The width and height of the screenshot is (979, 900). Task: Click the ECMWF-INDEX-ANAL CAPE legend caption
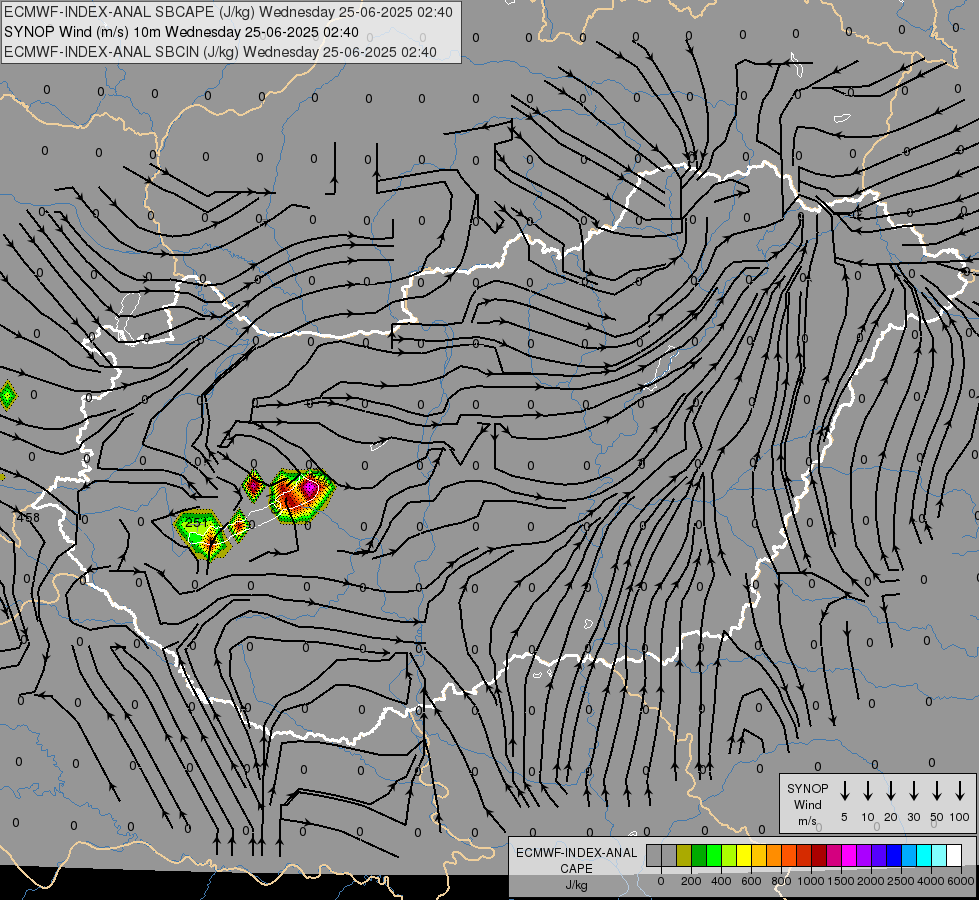click(x=576, y=868)
